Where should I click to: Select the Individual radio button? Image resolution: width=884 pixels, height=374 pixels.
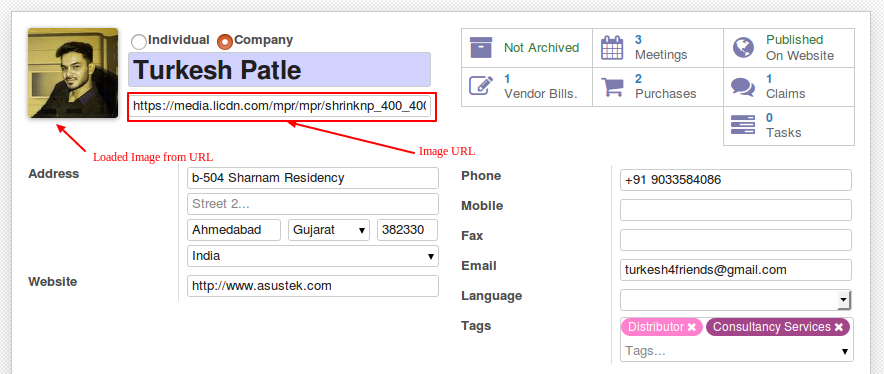tap(139, 41)
